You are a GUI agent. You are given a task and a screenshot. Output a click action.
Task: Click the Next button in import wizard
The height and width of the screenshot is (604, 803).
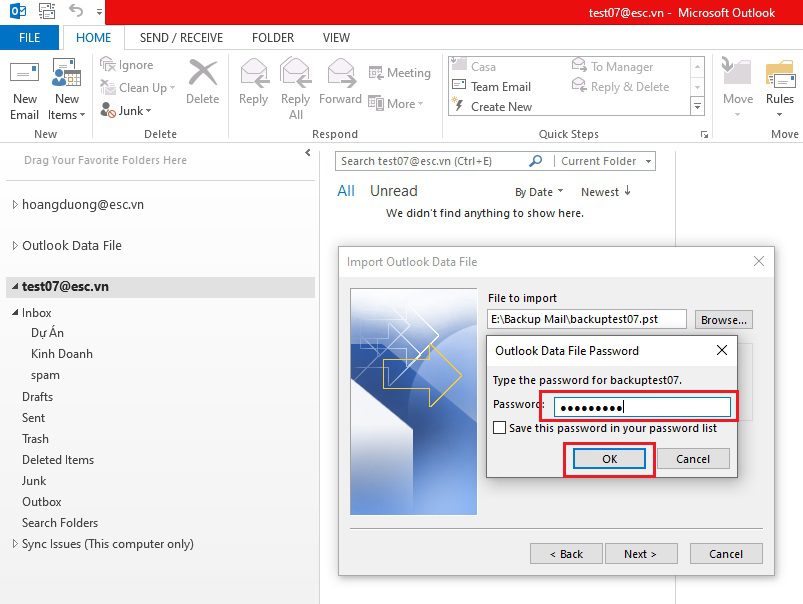coord(641,554)
